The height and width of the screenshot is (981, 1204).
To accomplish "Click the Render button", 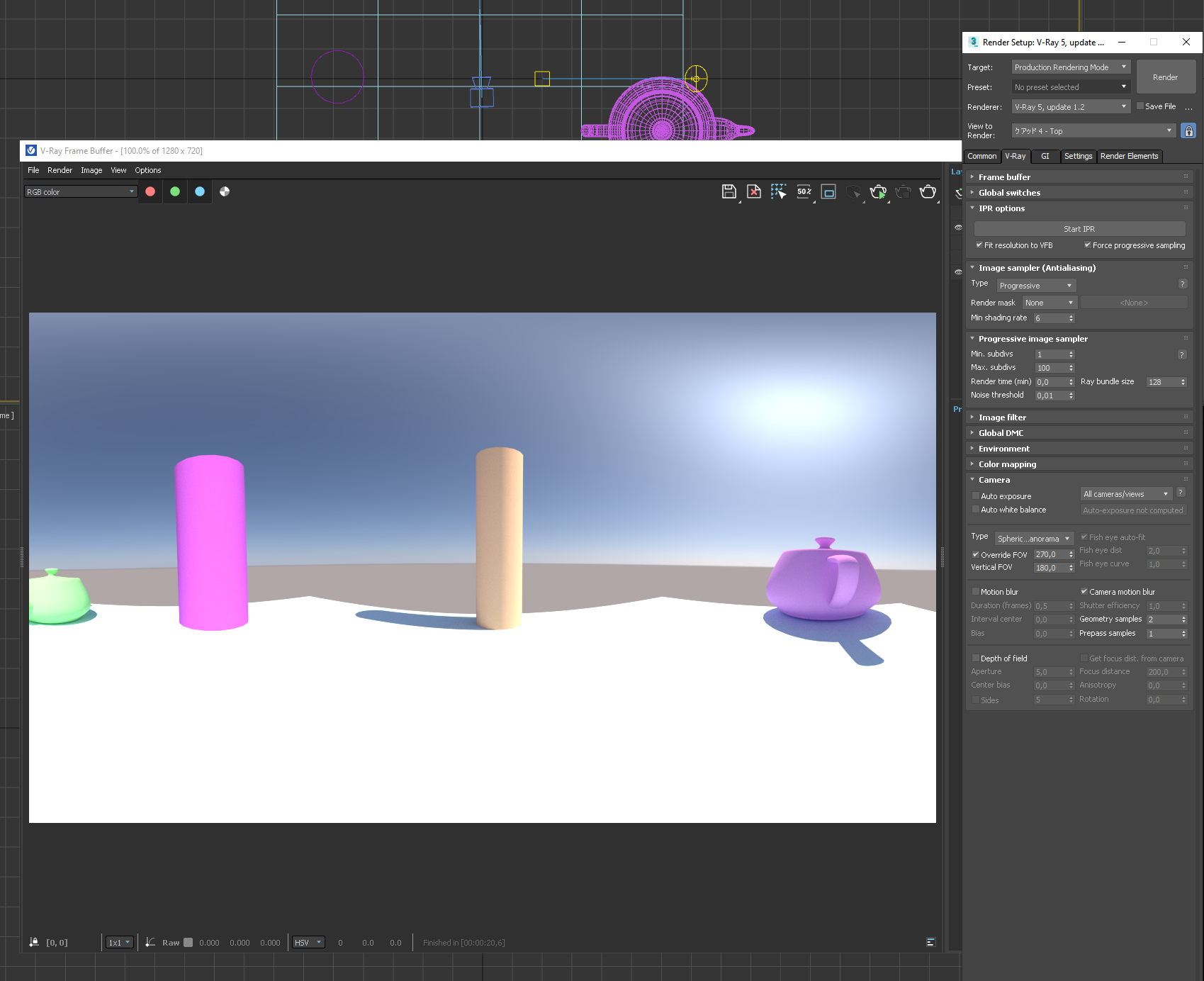I will pos(1166,77).
